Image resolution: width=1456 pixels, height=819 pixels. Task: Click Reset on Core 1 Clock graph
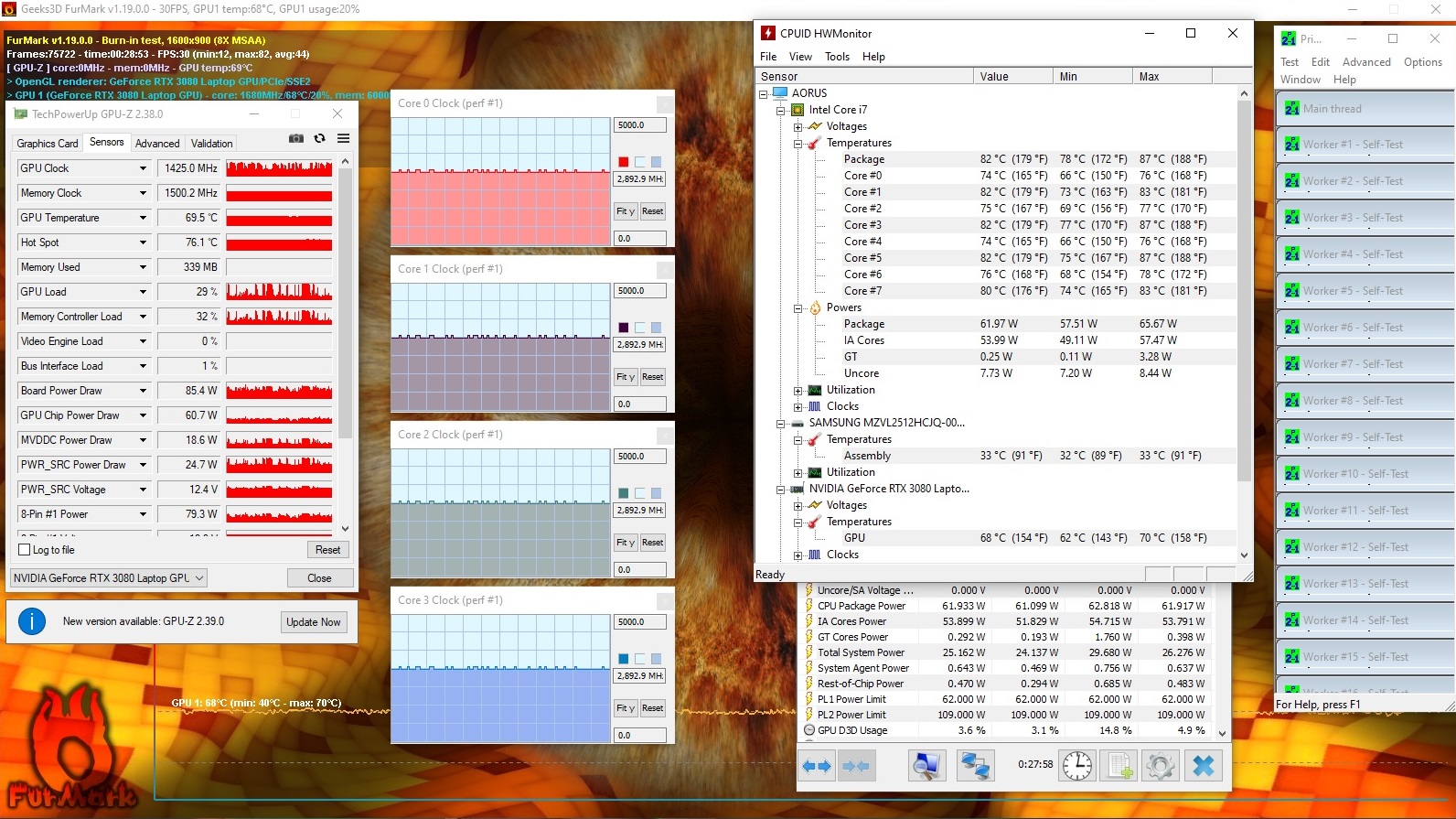coord(652,377)
